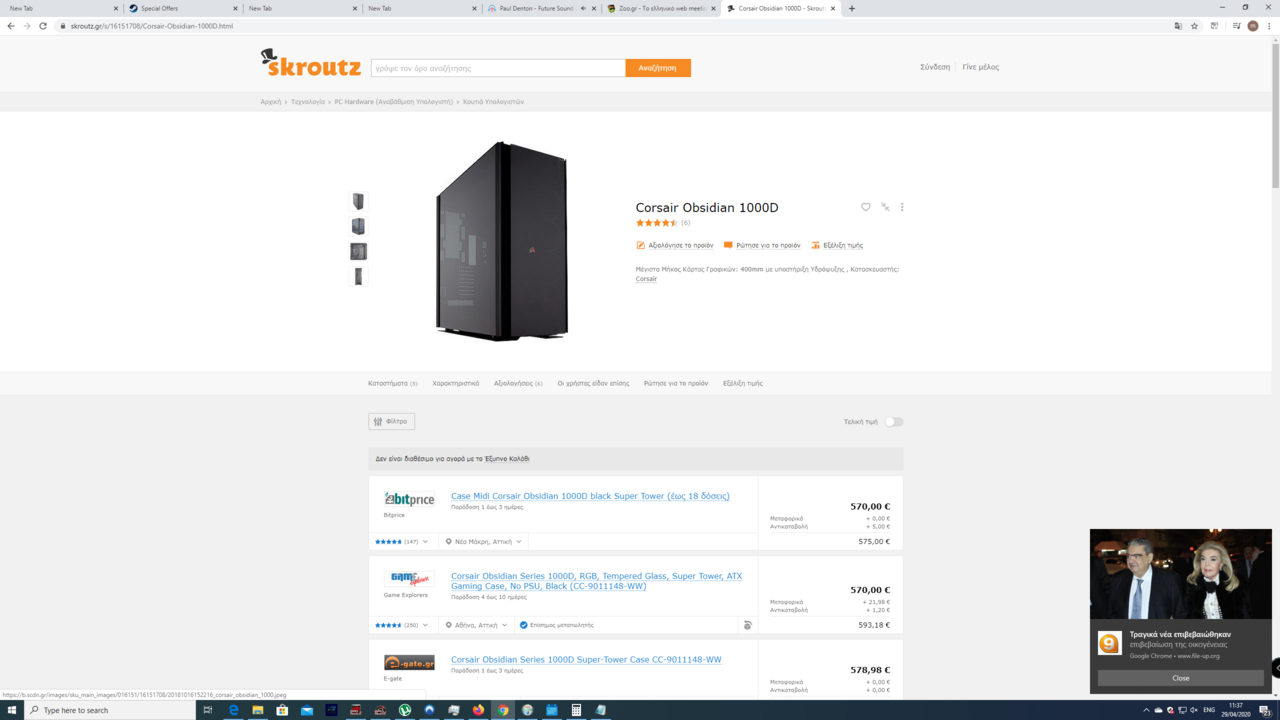This screenshot has height=720, width=1280.
Task: Switch to the Special Offers browser tab
Action: click(185, 8)
